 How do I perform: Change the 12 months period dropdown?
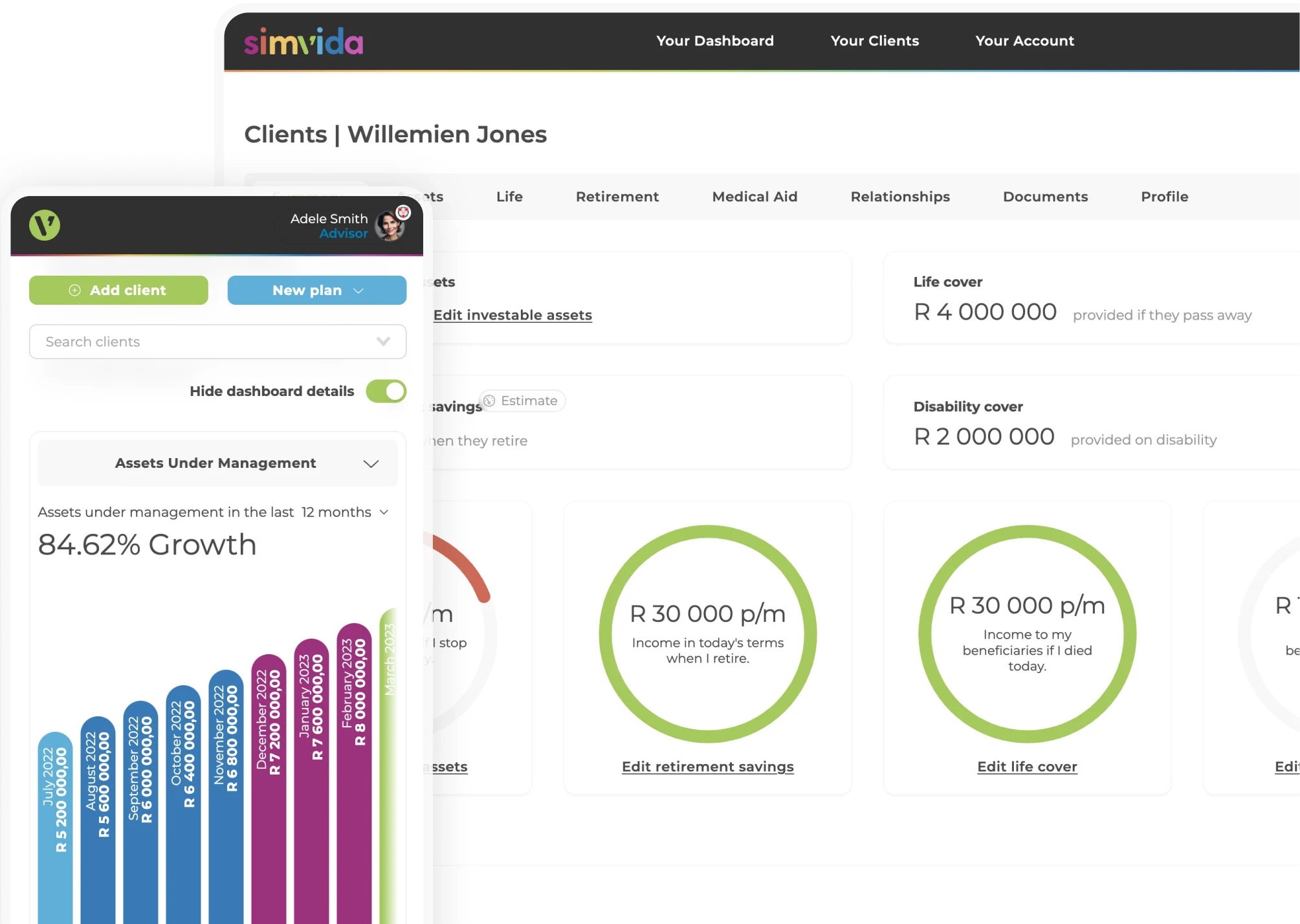point(346,512)
